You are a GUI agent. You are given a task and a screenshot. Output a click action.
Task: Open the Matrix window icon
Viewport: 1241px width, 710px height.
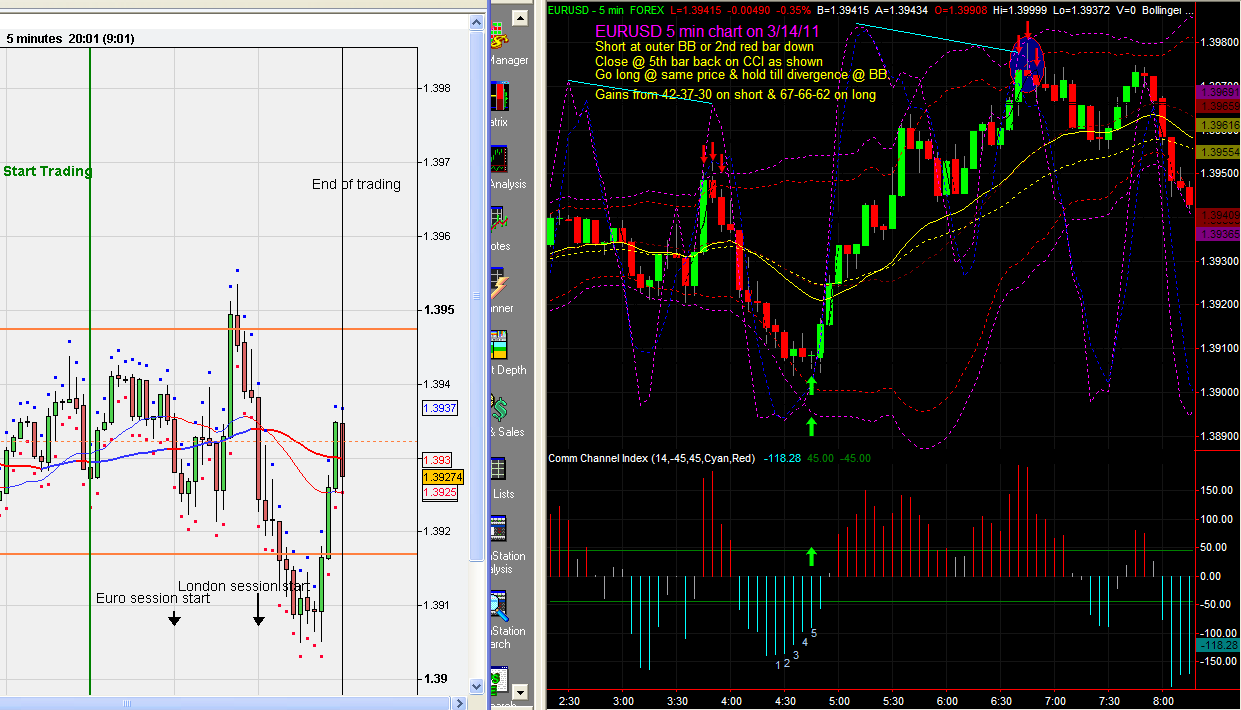[499, 96]
